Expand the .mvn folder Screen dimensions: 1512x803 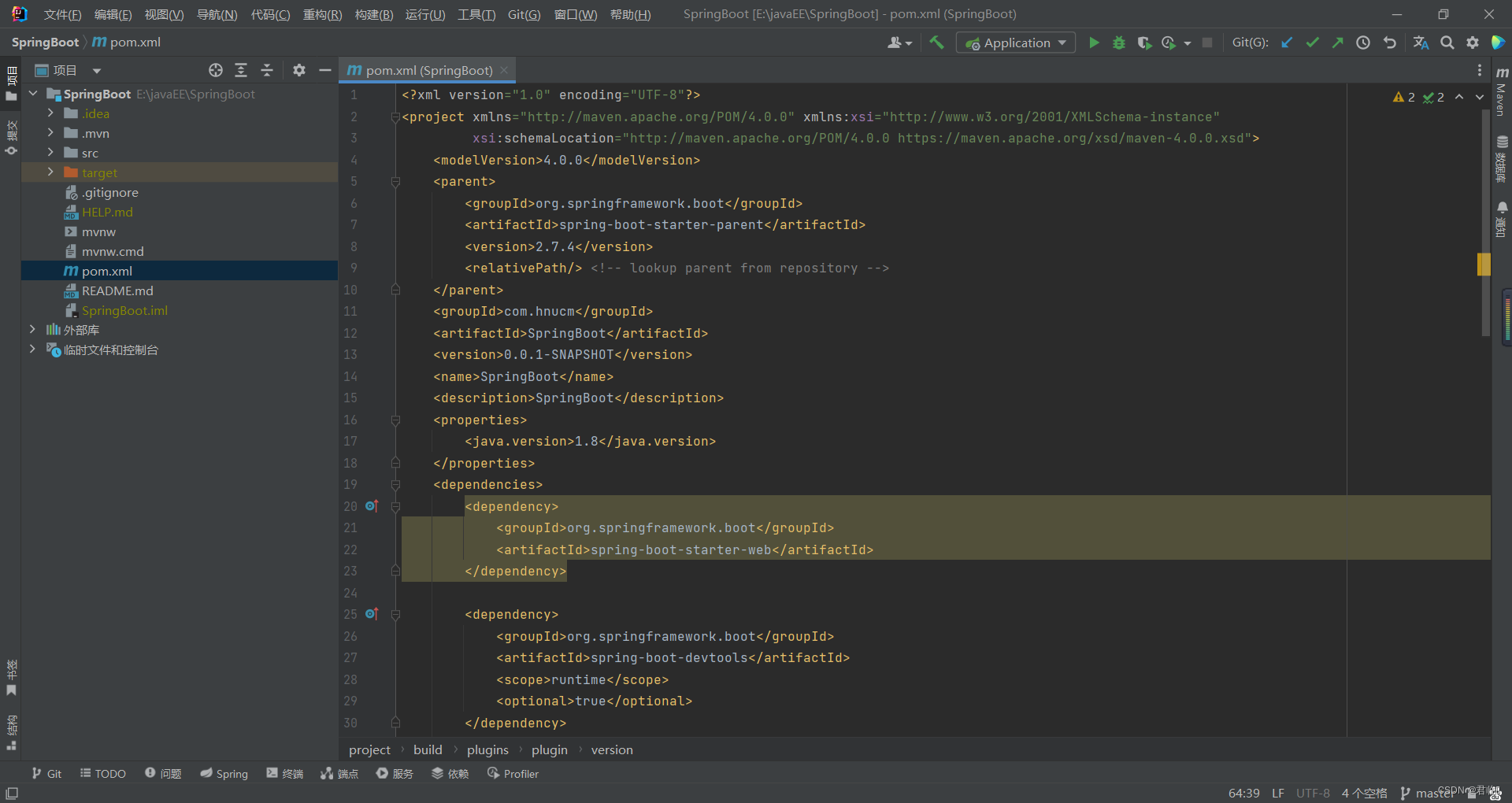coord(50,133)
